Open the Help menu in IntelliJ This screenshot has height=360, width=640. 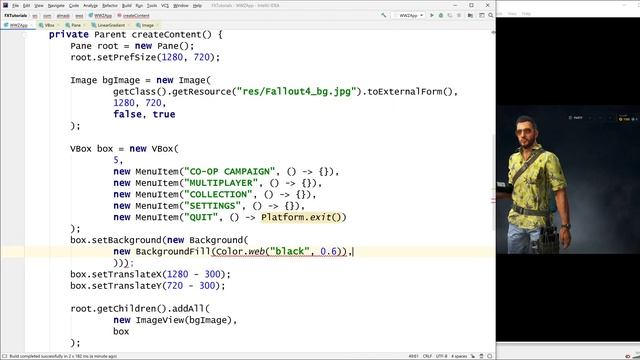[x=197, y=6]
